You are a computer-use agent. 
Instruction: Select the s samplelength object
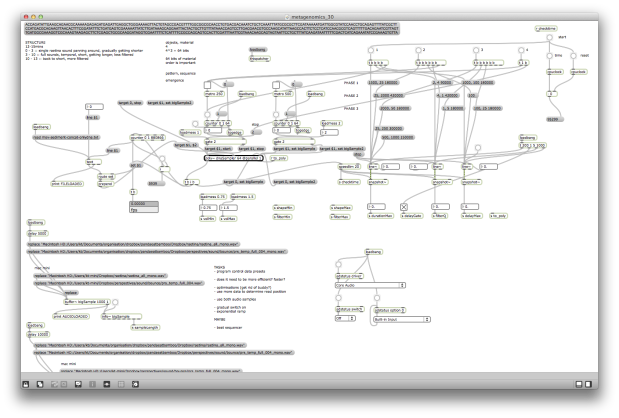145,328
